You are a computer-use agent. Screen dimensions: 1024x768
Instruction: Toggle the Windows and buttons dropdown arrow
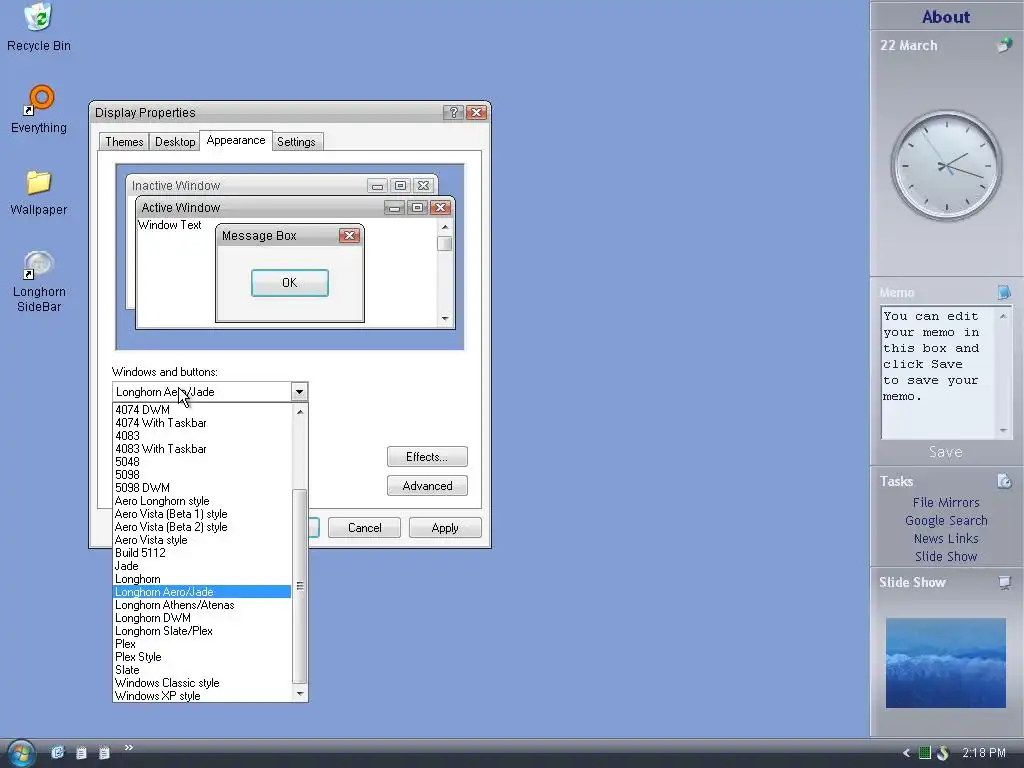(x=299, y=392)
